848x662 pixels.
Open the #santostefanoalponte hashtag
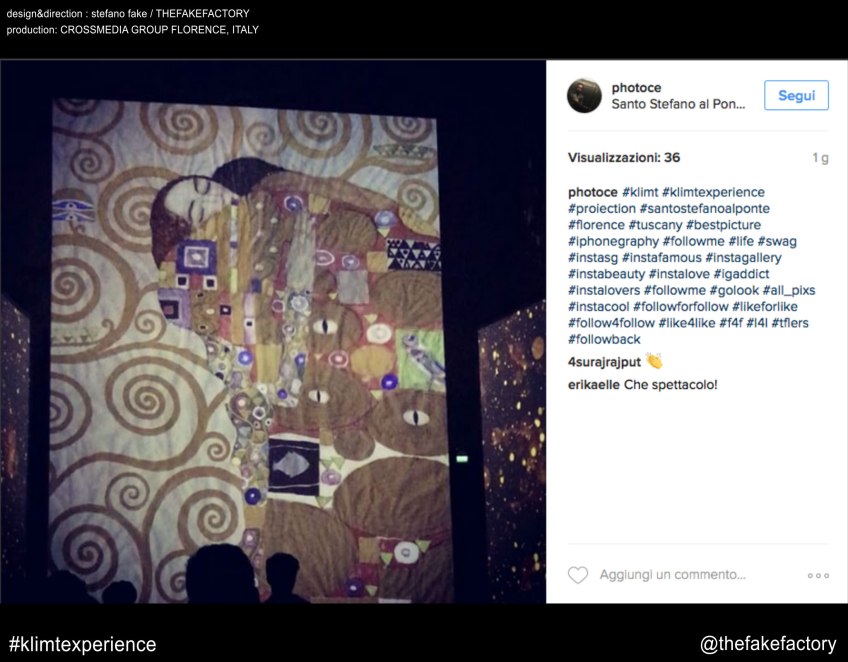pos(705,208)
